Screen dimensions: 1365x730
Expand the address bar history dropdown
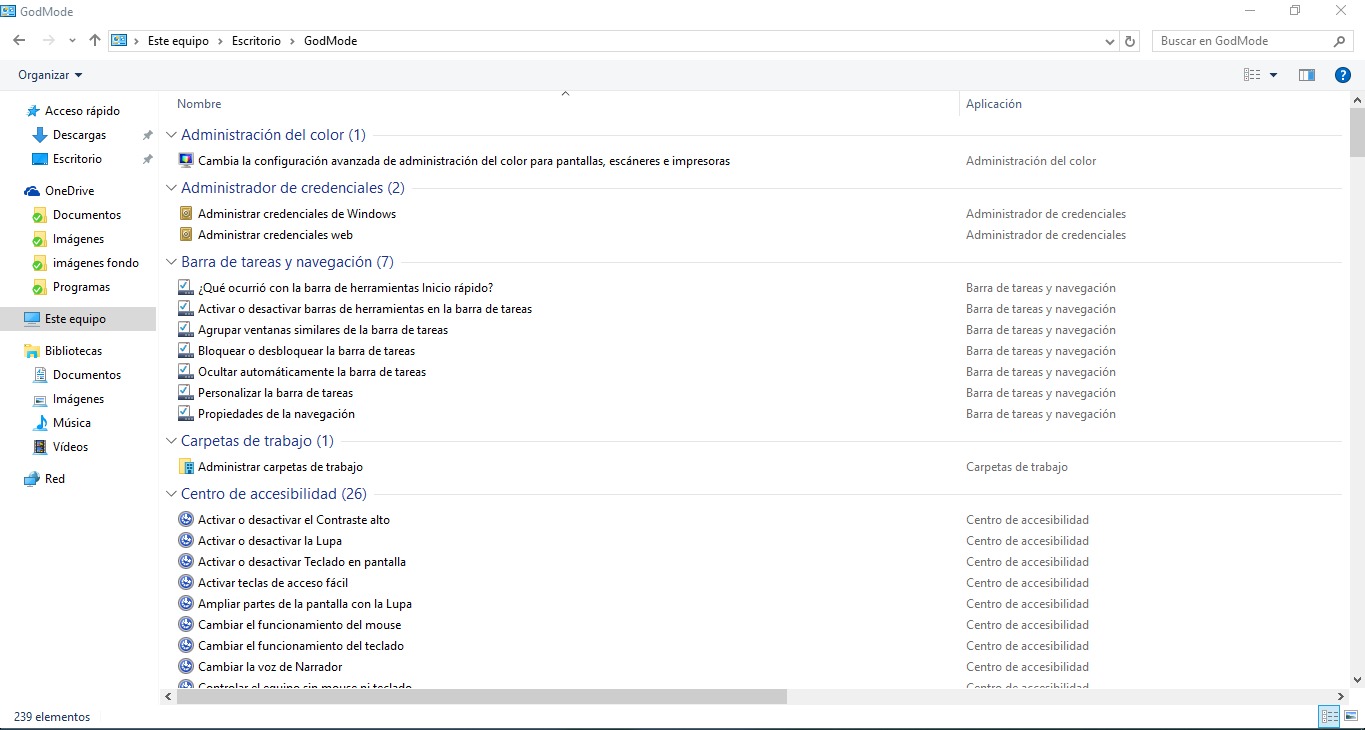(1110, 41)
